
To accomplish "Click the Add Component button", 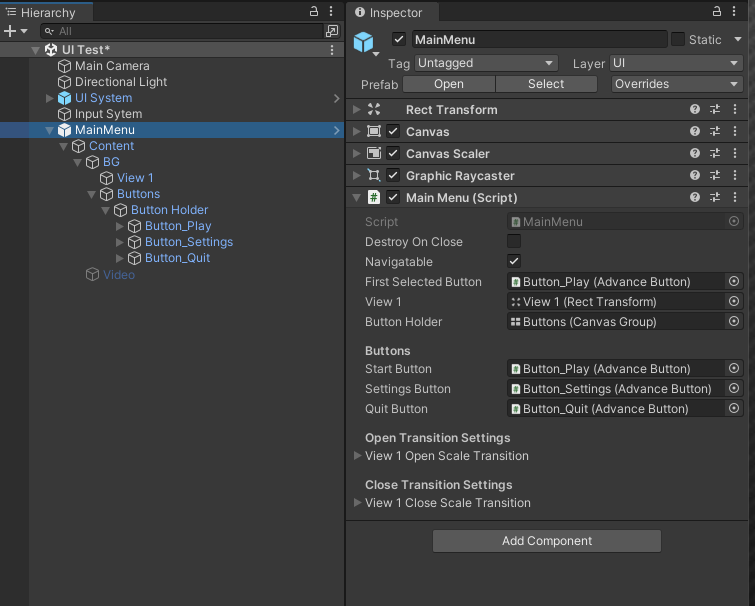I will pyautogui.click(x=547, y=541).
